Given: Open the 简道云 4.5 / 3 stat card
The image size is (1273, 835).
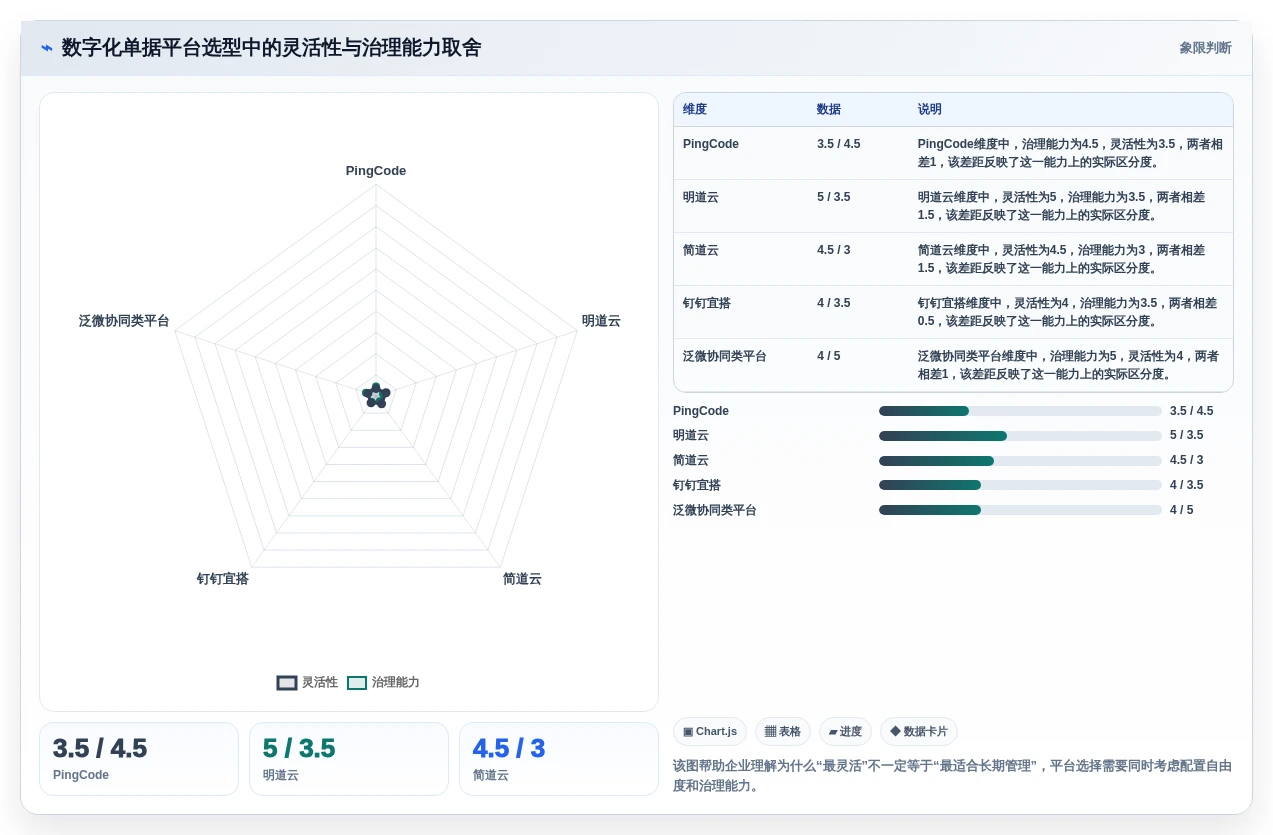Looking at the screenshot, I should [559, 759].
